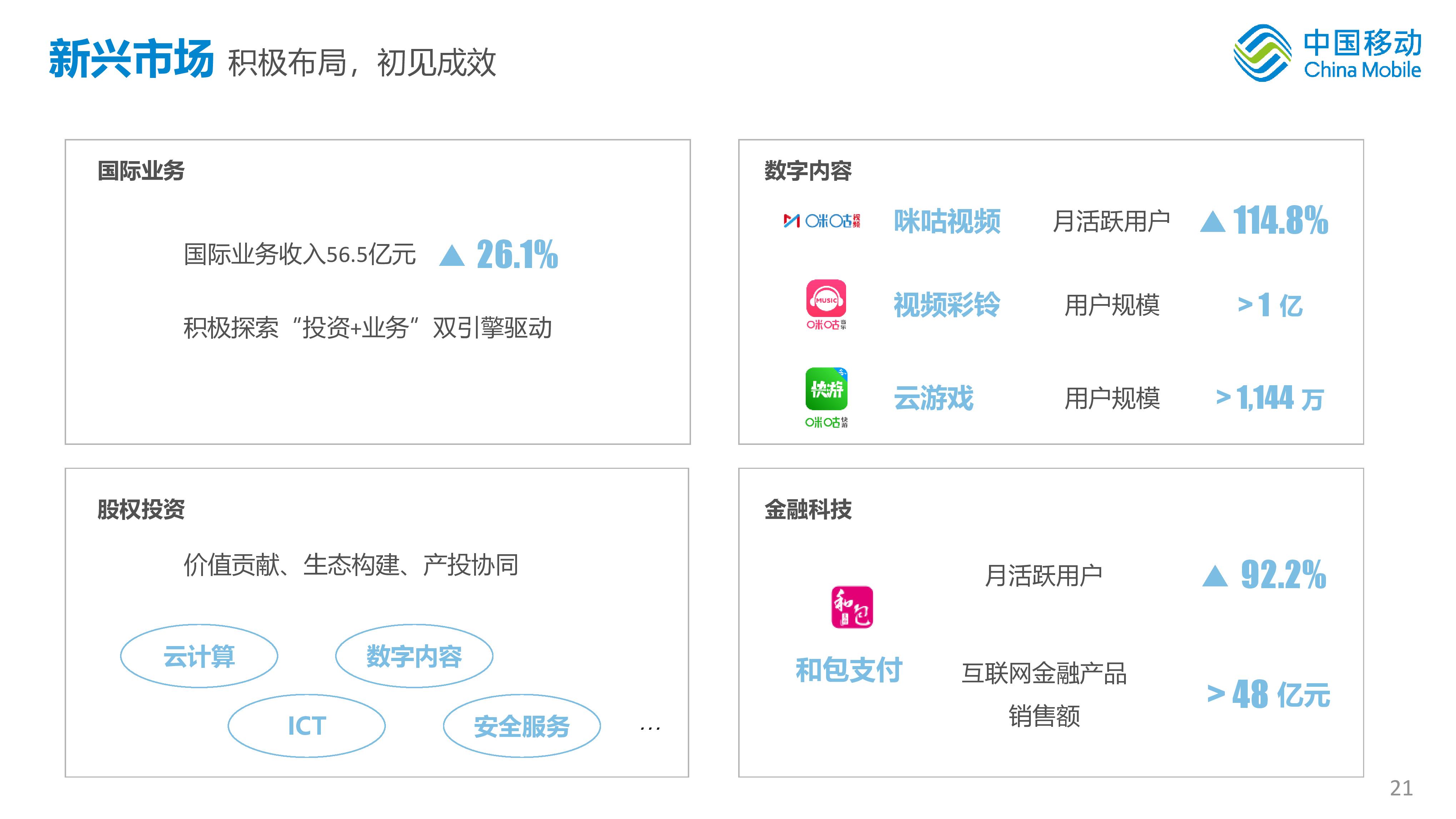Click the text 价值贡献、生态构建、产投协同
The width and height of the screenshot is (1456, 819).
point(351,565)
